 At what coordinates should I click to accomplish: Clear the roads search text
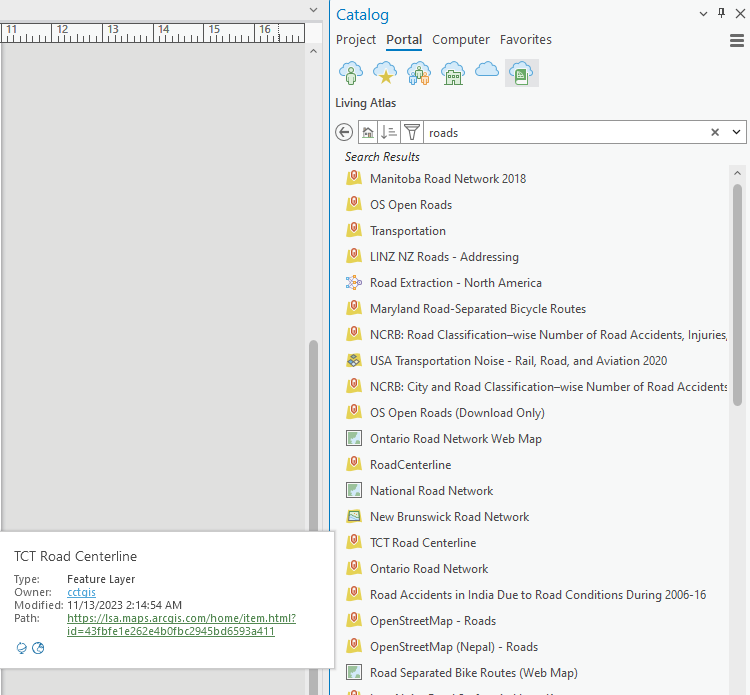715,132
